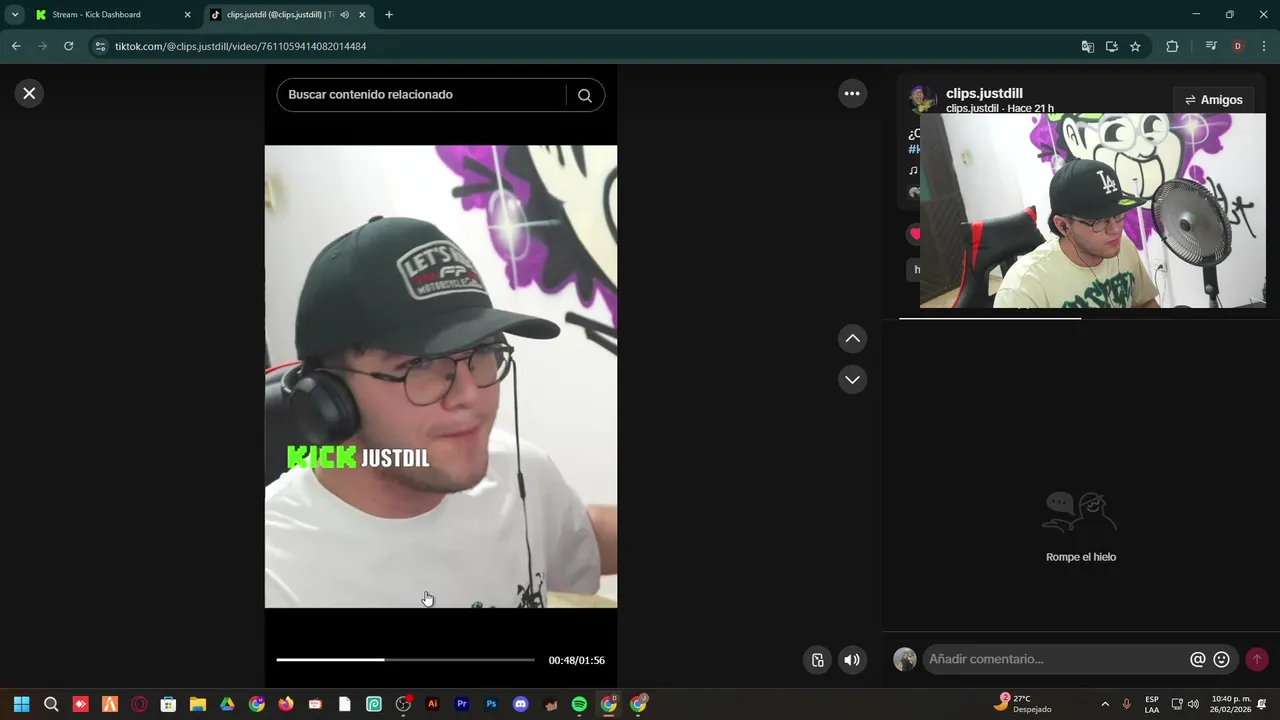1280x720 pixels.
Task: Send comment with red arrow button
Action: tap(1257, 659)
